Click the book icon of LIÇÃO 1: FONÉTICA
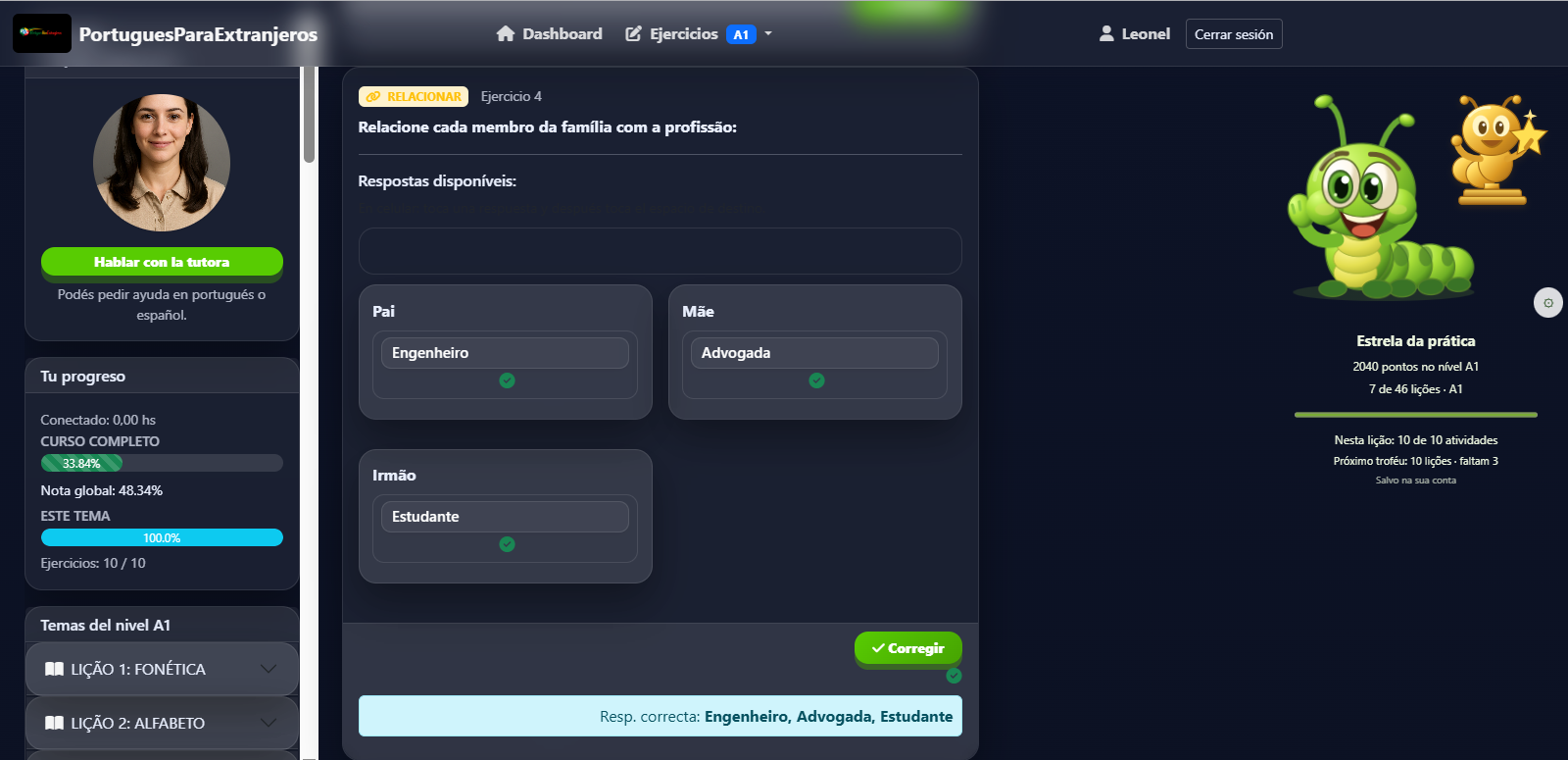1568x760 pixels. click(55, 669)
